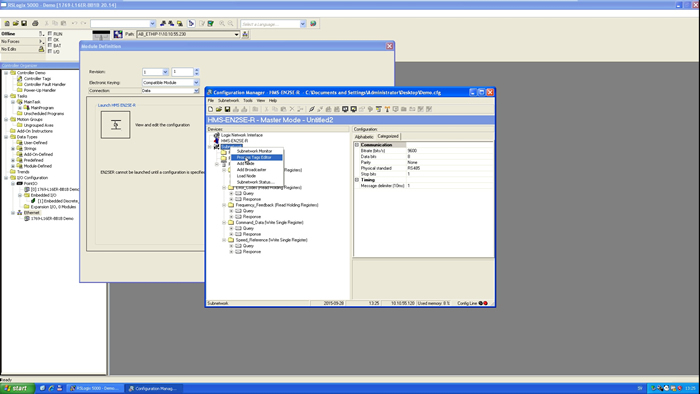
Task: Expand Query under Speed_Reference
Action: [231, 246]
